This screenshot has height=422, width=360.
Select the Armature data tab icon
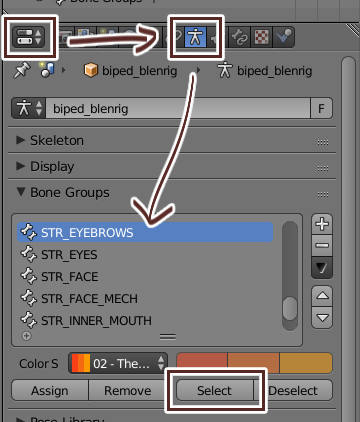pyautogui.click(x=195, y=37)
